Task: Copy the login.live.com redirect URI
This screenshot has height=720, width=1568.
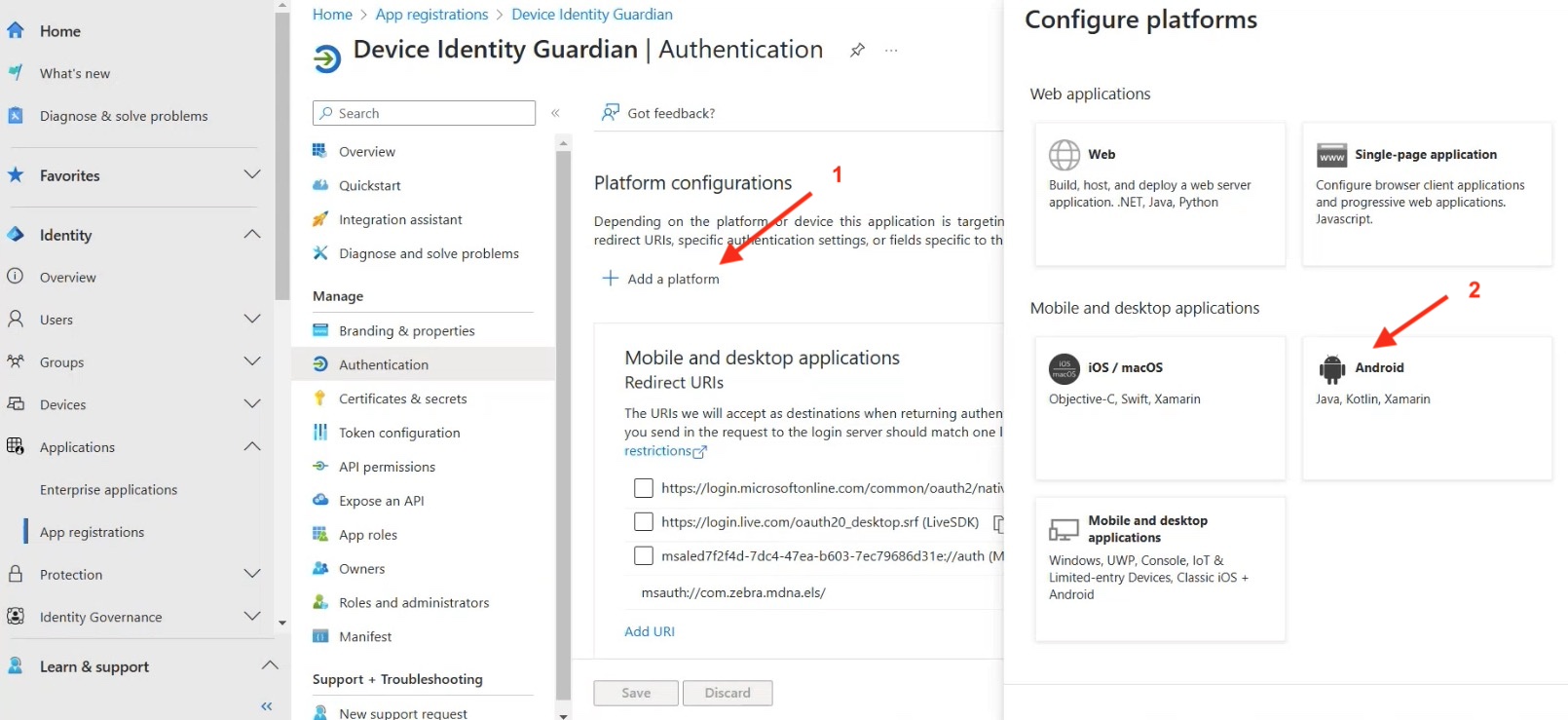Action: click(998, 523)
